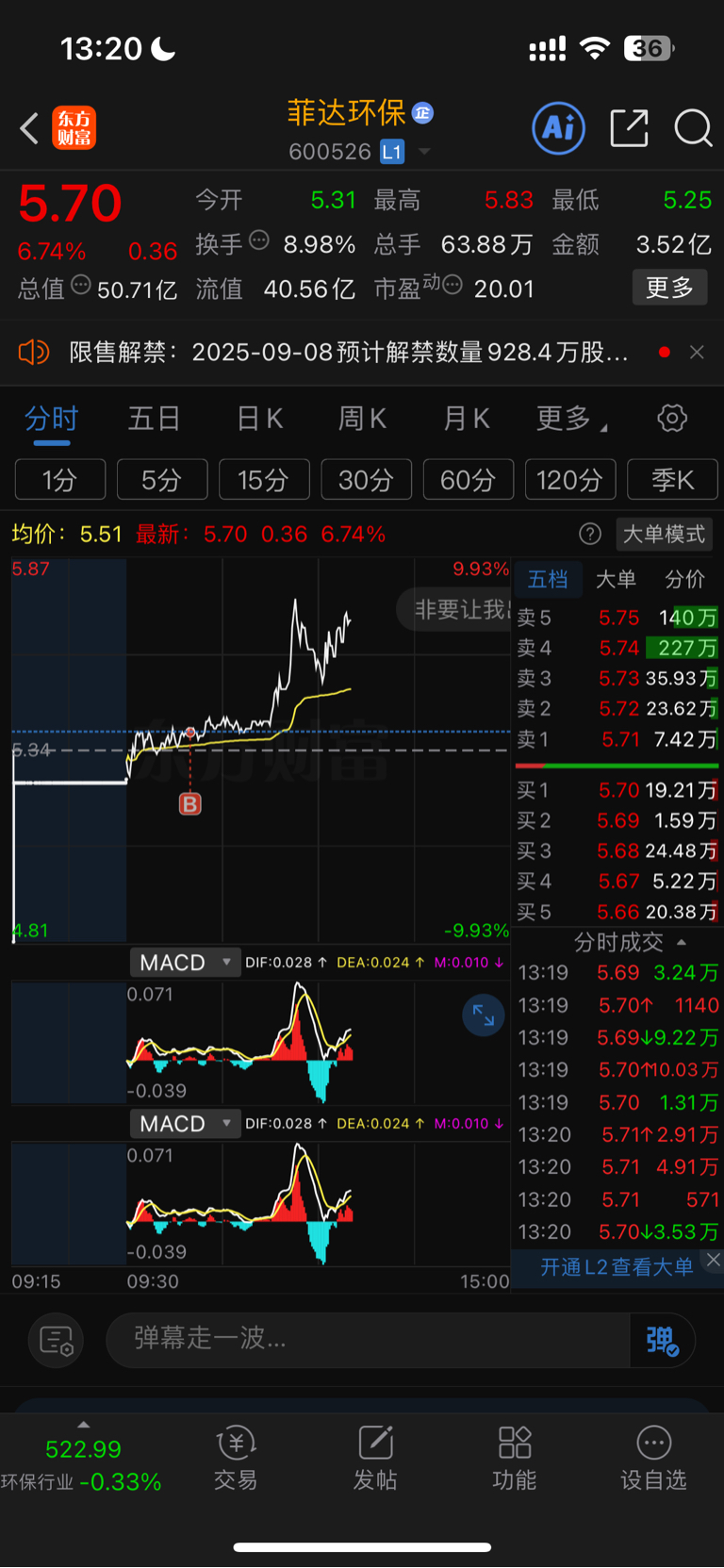Viewport: 724px width, 1568px height.
Task: Tap the speaker announcement icon
Action: (34, 353)
